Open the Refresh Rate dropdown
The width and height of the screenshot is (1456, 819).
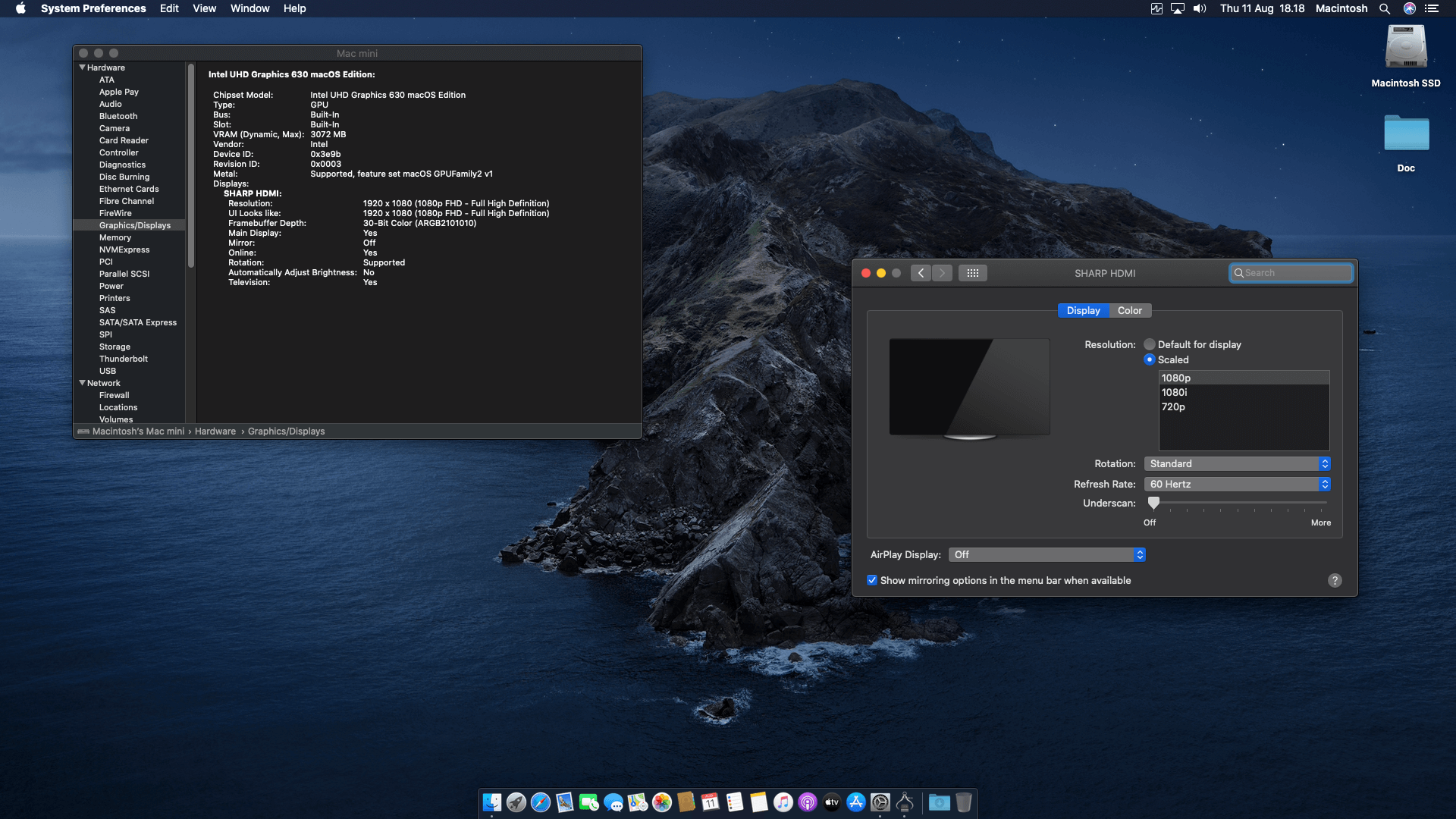(x=1237, y=484)
